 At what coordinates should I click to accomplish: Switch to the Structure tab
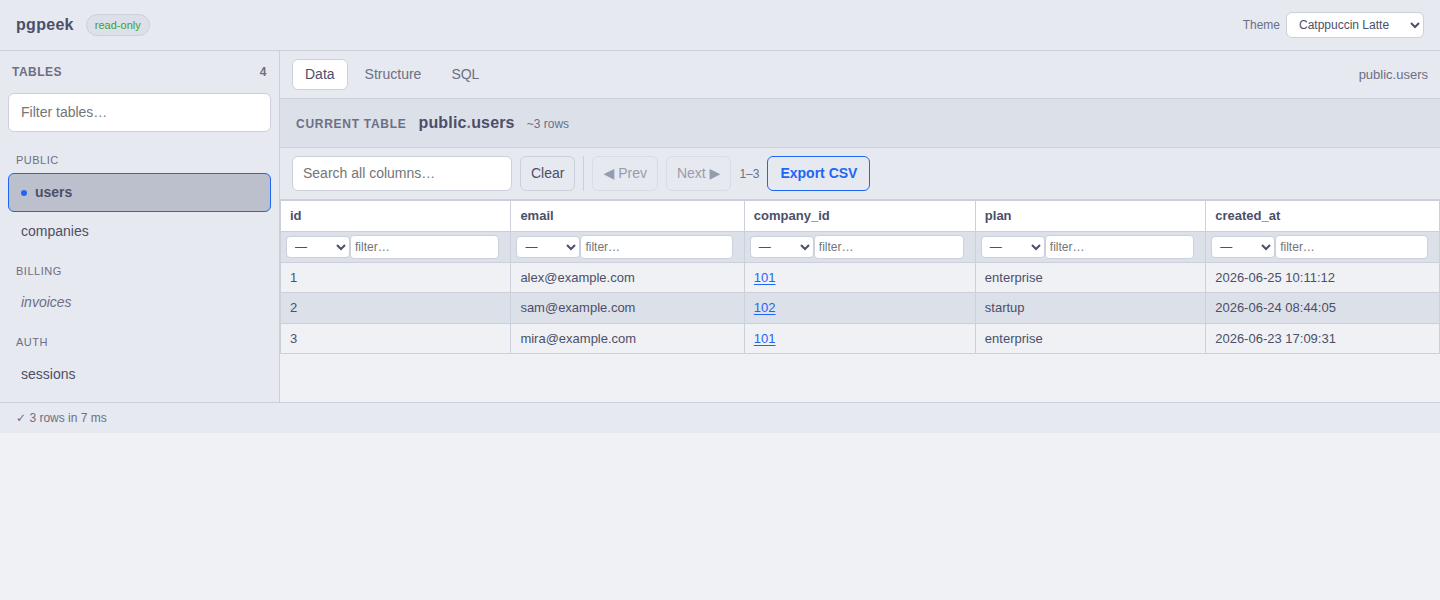[x=393, y=74]
